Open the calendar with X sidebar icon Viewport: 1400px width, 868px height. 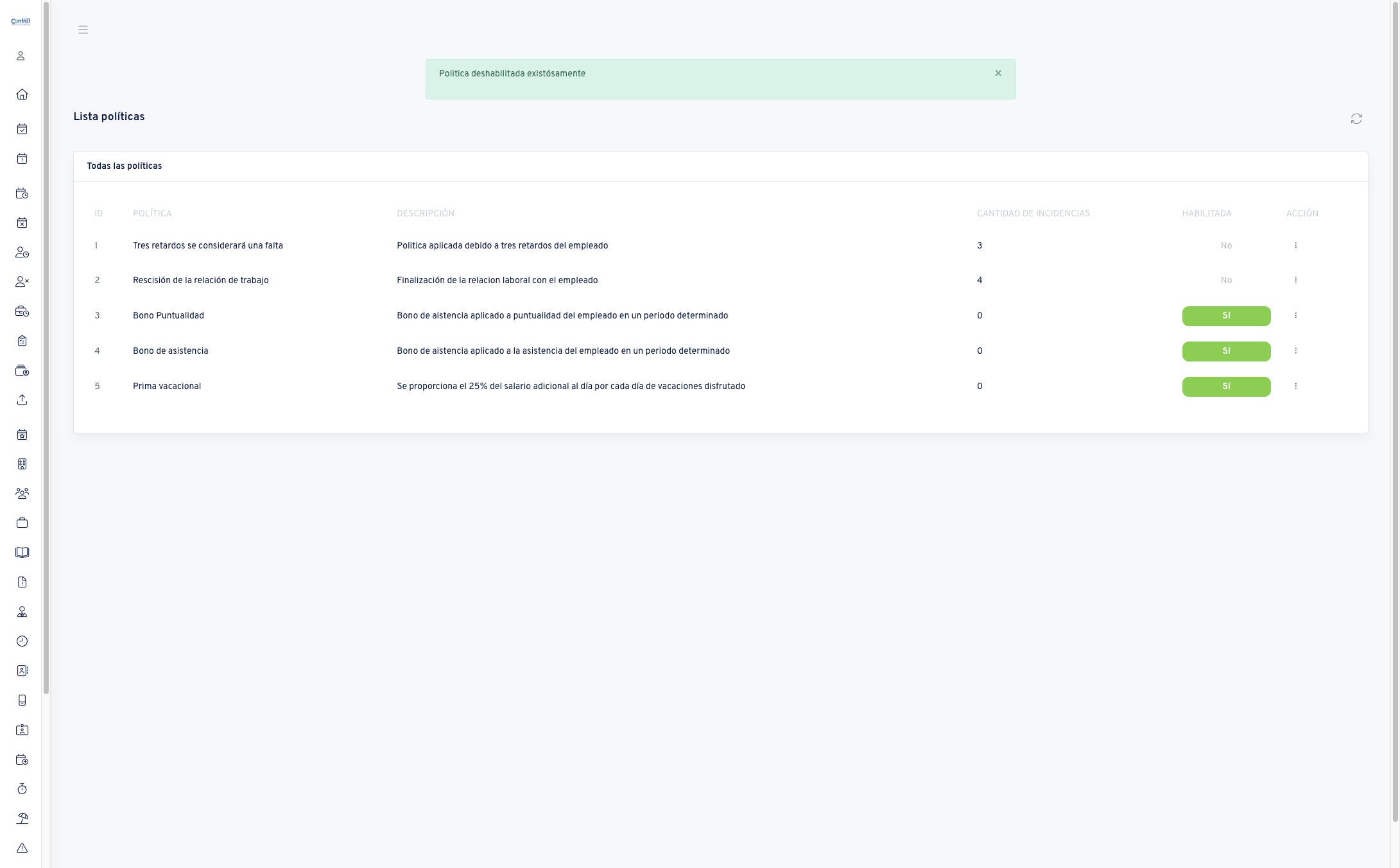(x=22, y=223)
